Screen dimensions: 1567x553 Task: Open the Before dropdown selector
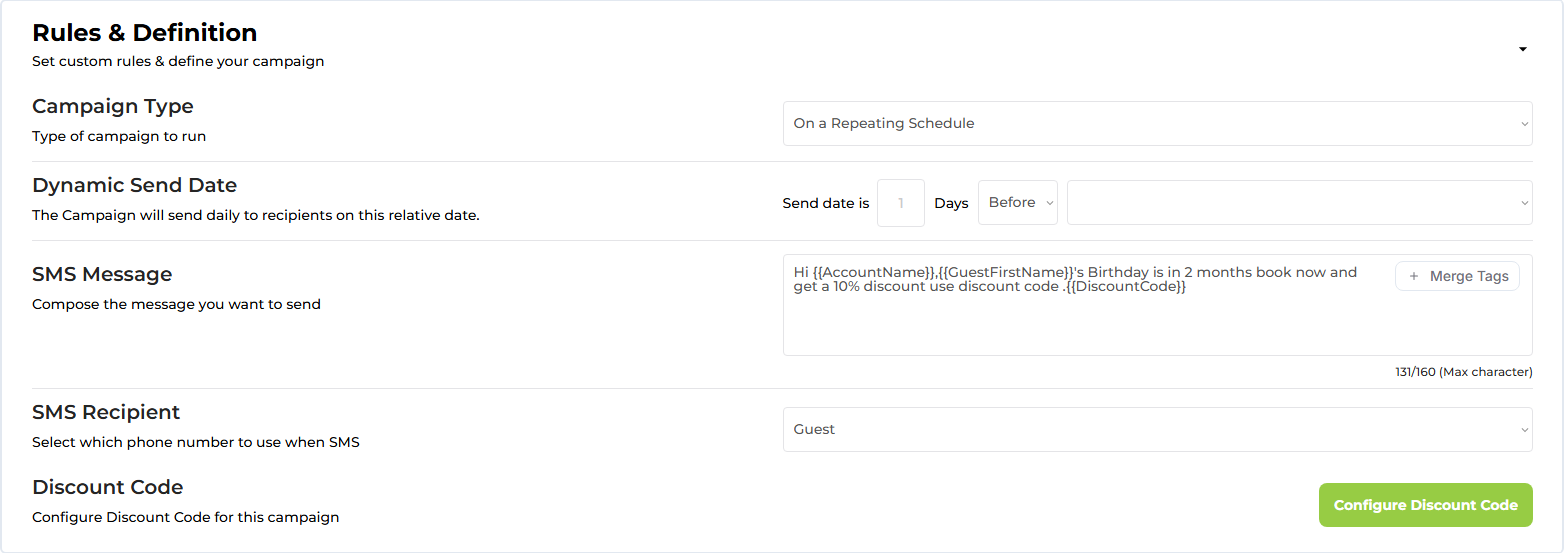[x=1018, y=203]
